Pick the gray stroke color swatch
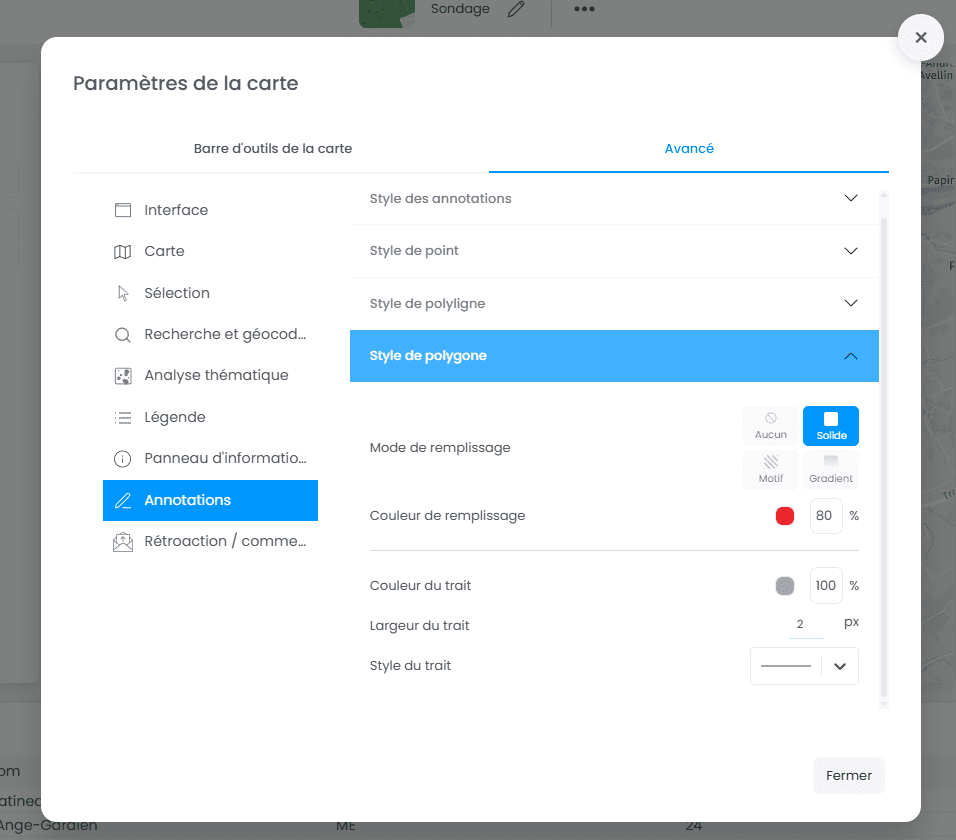The height and width of the screenshot is (840, 956). (785, 586)
